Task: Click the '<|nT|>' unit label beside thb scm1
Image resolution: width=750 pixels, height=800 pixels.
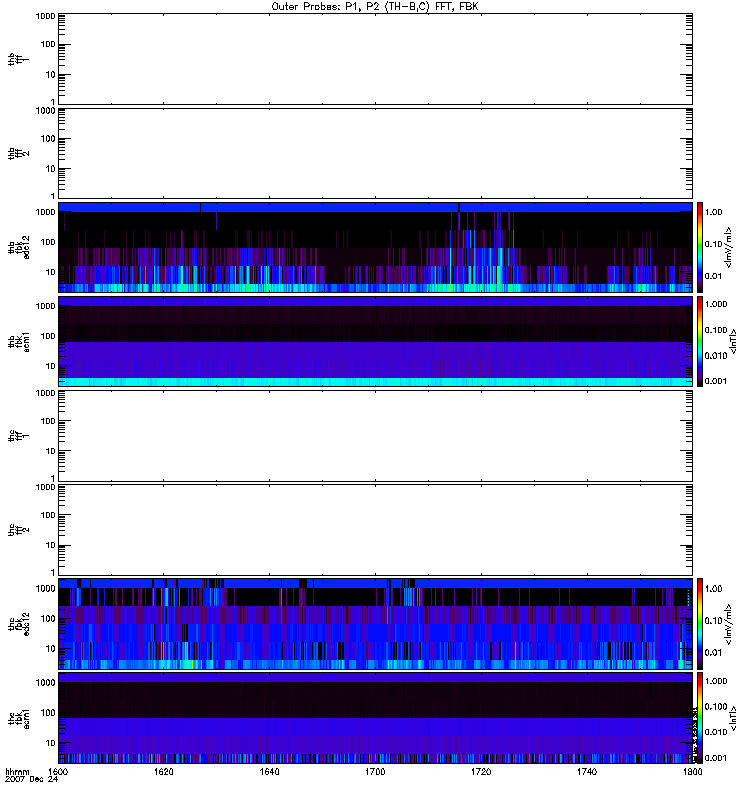Action: click(733, 341)
